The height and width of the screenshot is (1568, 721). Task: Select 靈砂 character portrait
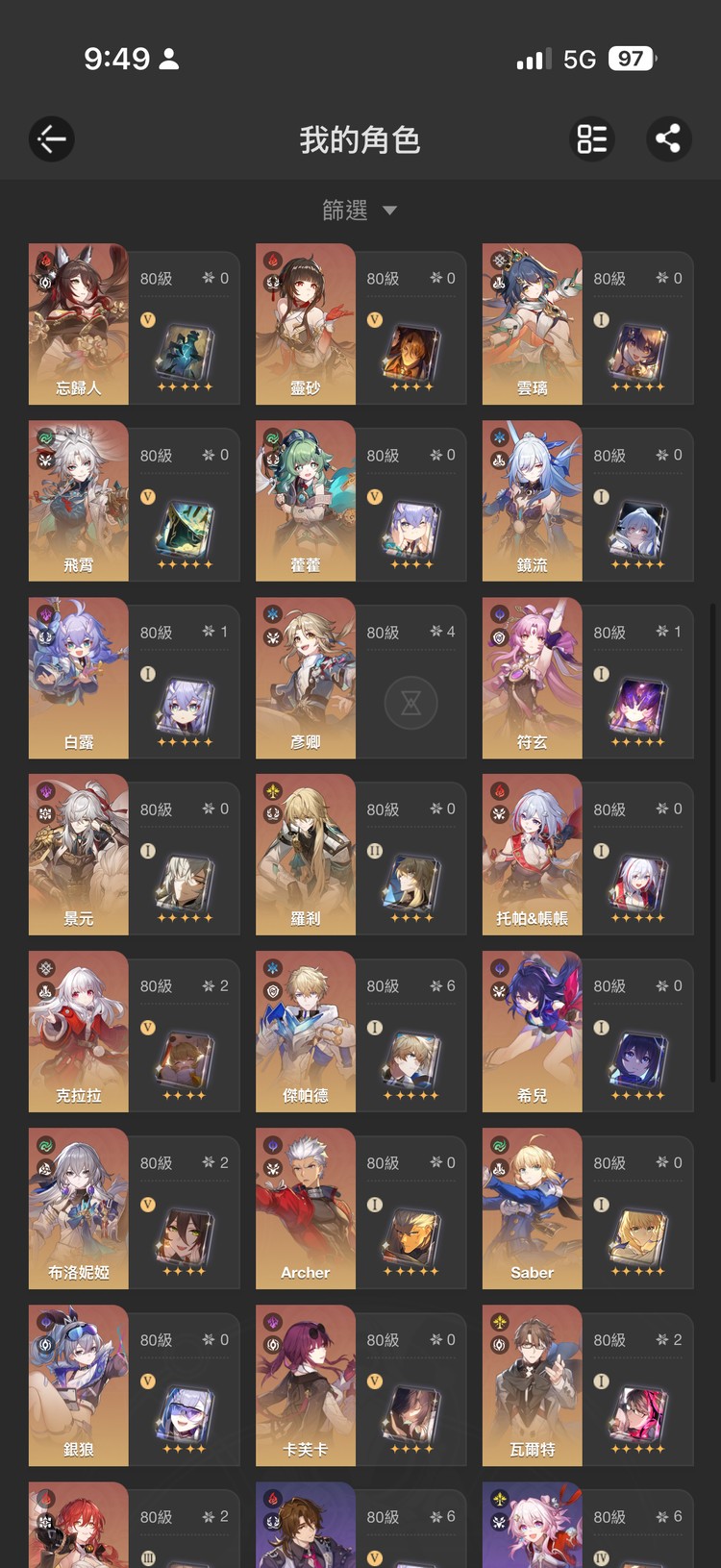point(306,324)
